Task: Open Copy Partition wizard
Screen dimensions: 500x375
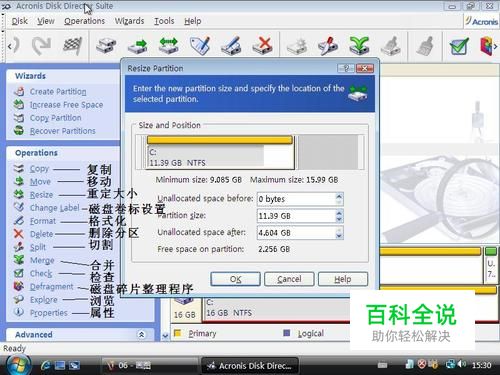Action: pyautogui.click(x=55, y=118)
